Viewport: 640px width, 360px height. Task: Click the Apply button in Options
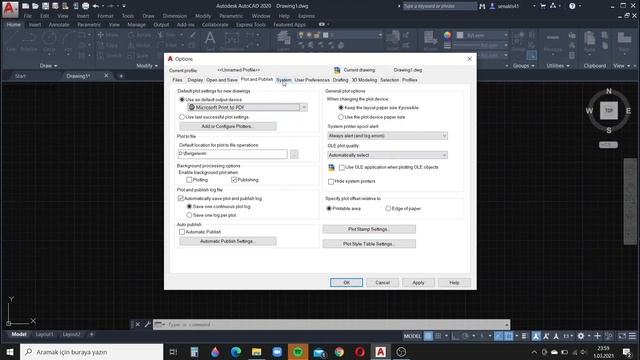click(x=418, y=282)
